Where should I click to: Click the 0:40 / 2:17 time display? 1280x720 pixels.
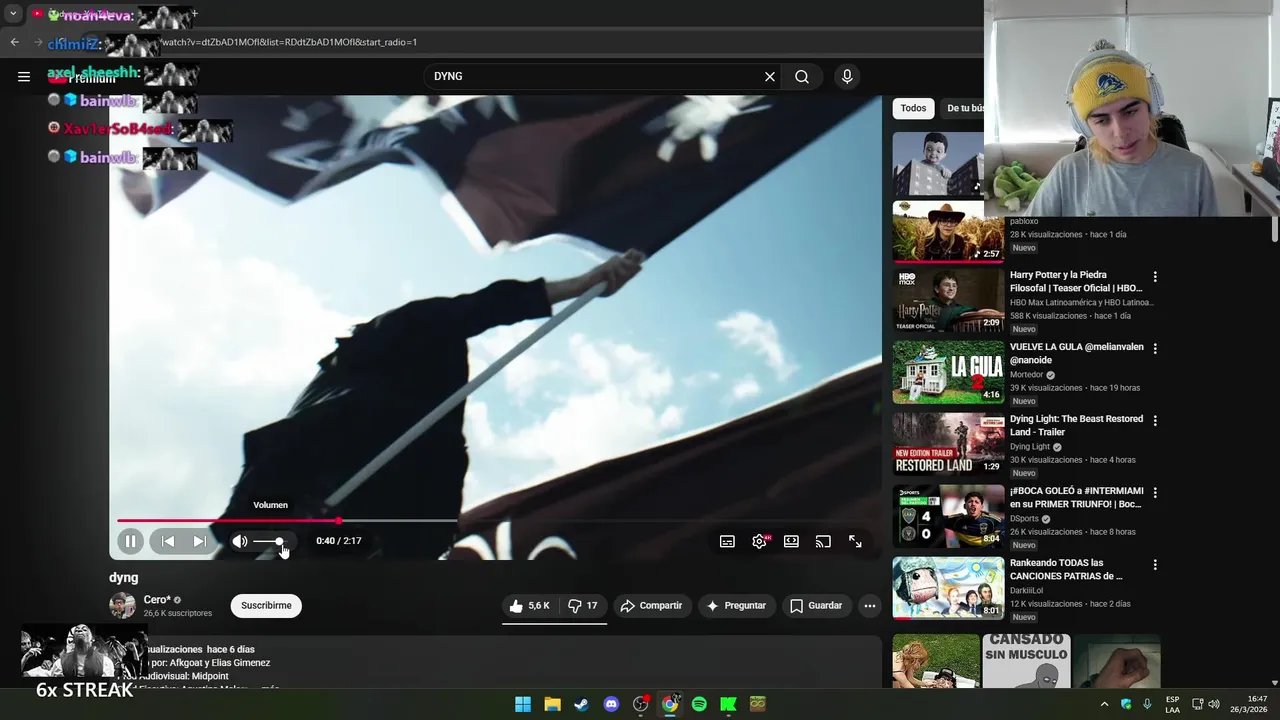339,541
